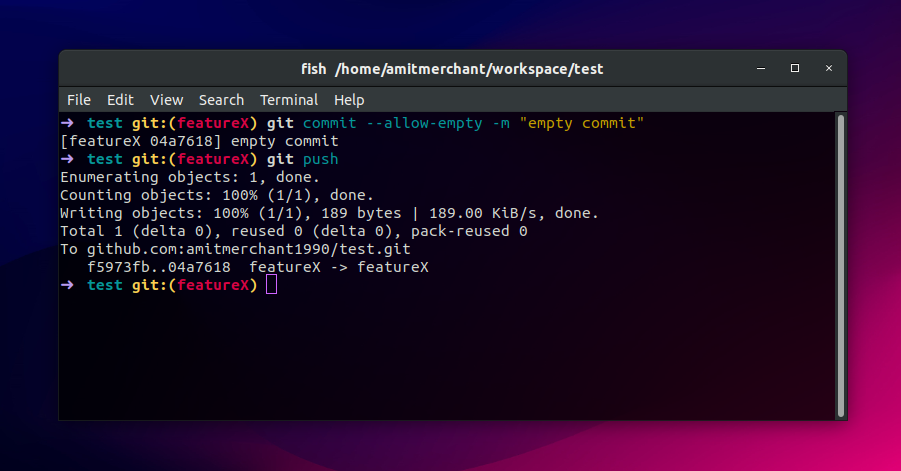
Task: Click the line "Counting objects: 100% (1/1), done."
Action: pos(217,195)
